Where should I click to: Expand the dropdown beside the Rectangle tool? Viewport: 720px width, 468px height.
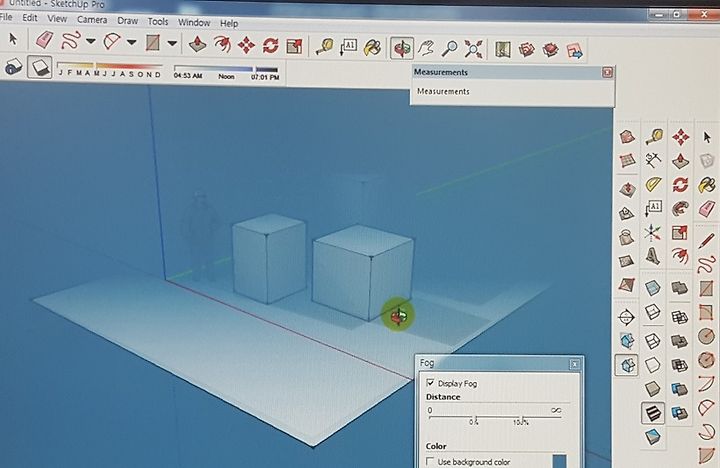(x=172, y=44)
